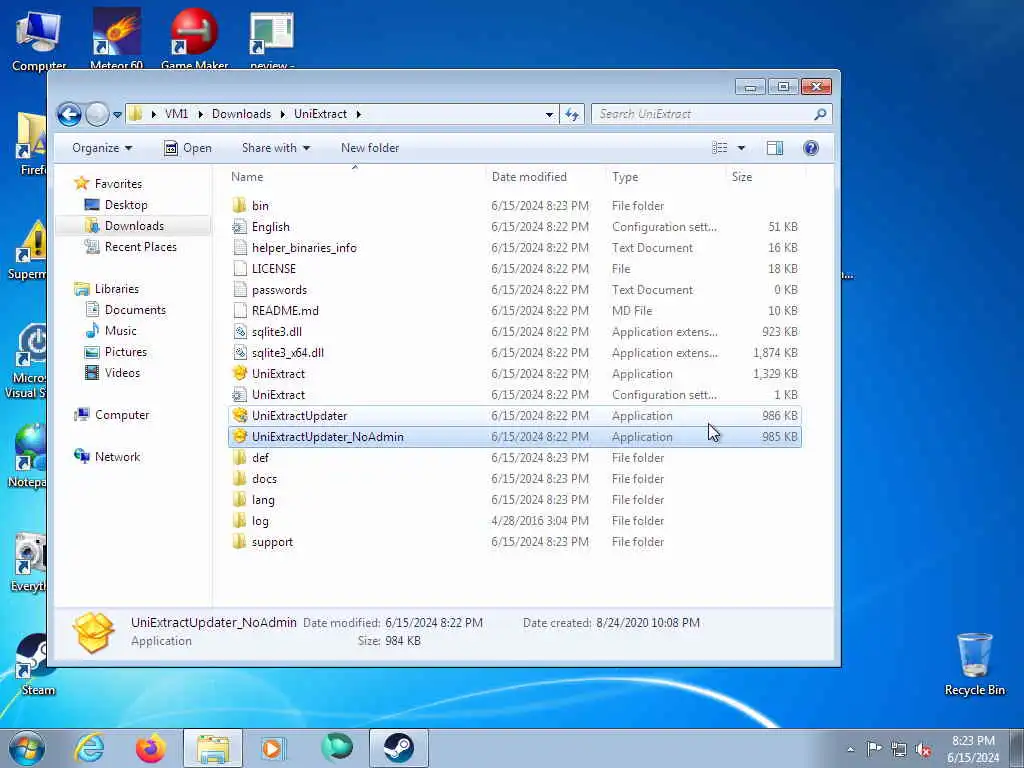
Task: Expand the arrow after VM1 breadcrumb
Action: tap(200, 114)
